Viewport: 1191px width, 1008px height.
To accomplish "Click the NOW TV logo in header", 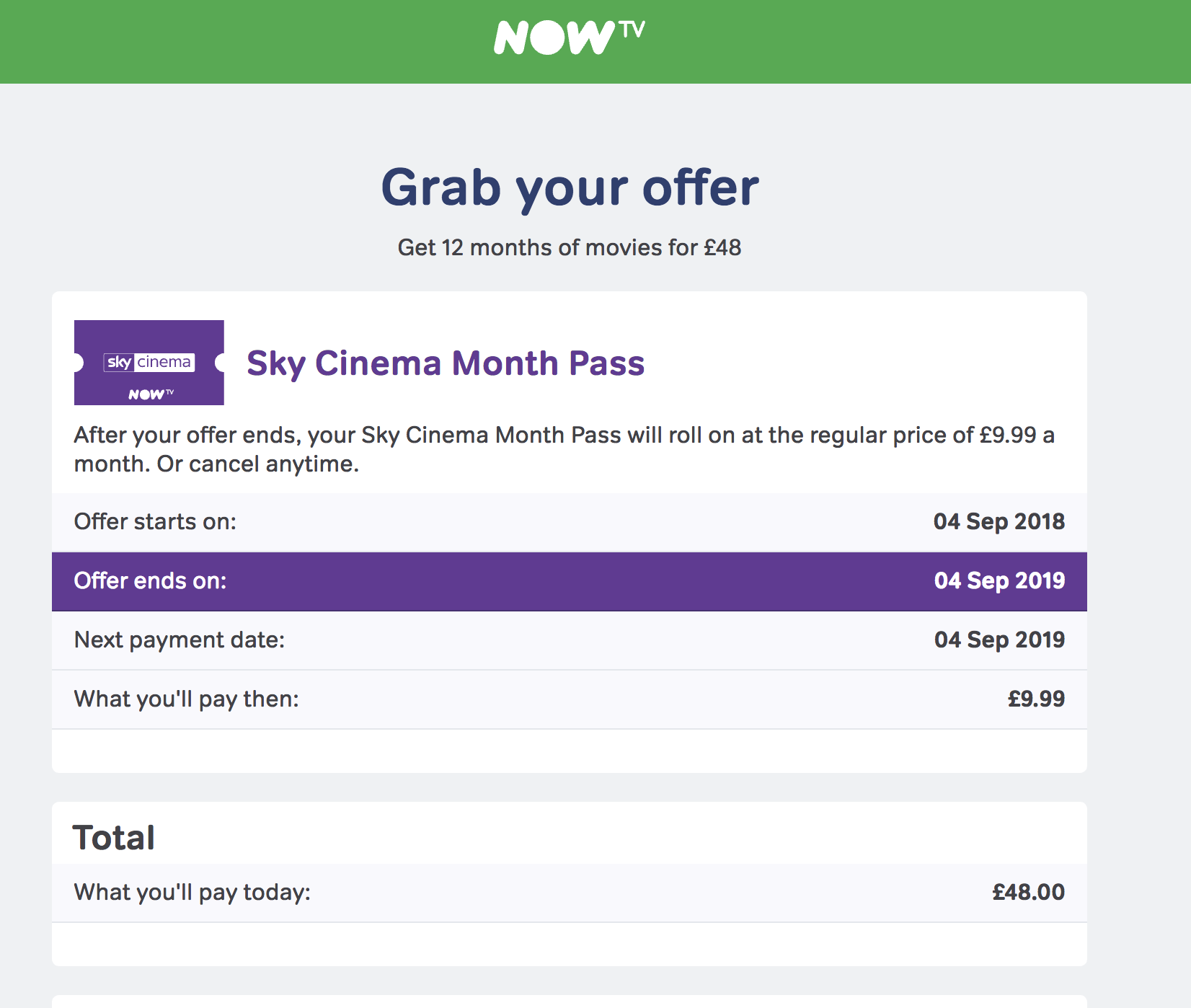I will coord(569,37).
